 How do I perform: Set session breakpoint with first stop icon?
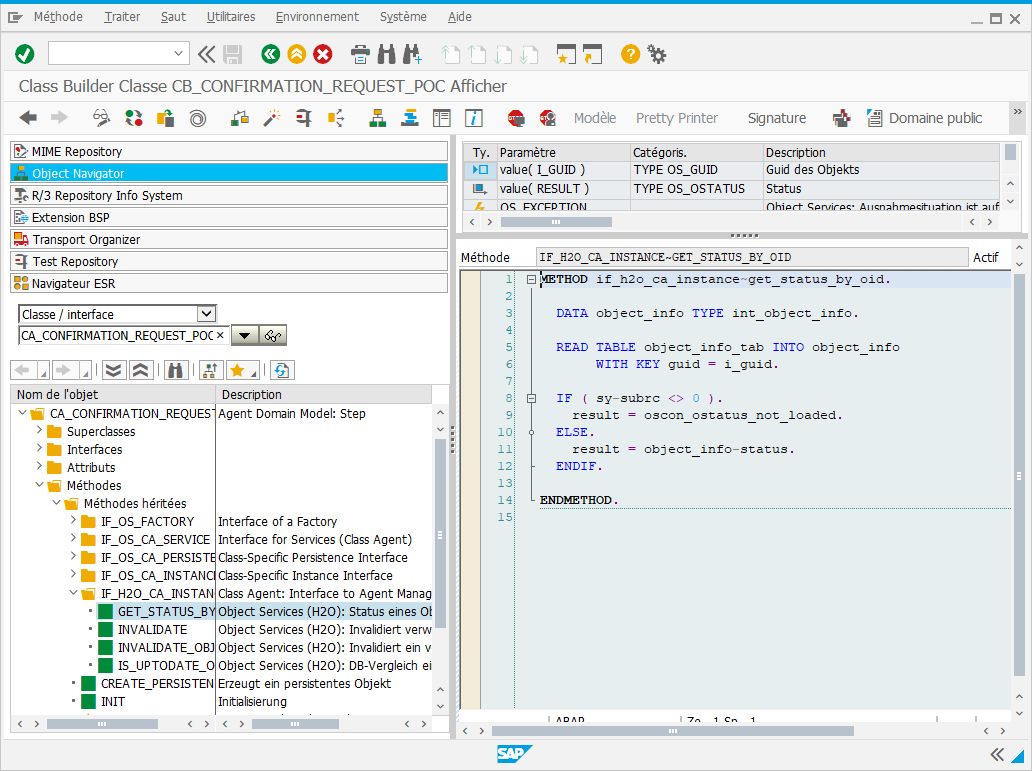tap(516, 118)
